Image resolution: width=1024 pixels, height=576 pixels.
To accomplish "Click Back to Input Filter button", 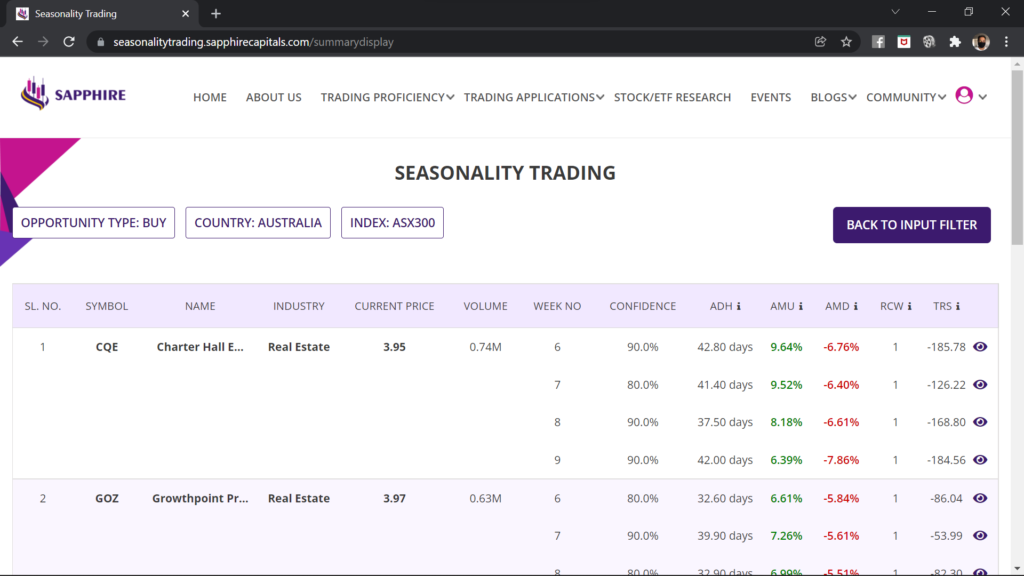I will pos(911,225).
